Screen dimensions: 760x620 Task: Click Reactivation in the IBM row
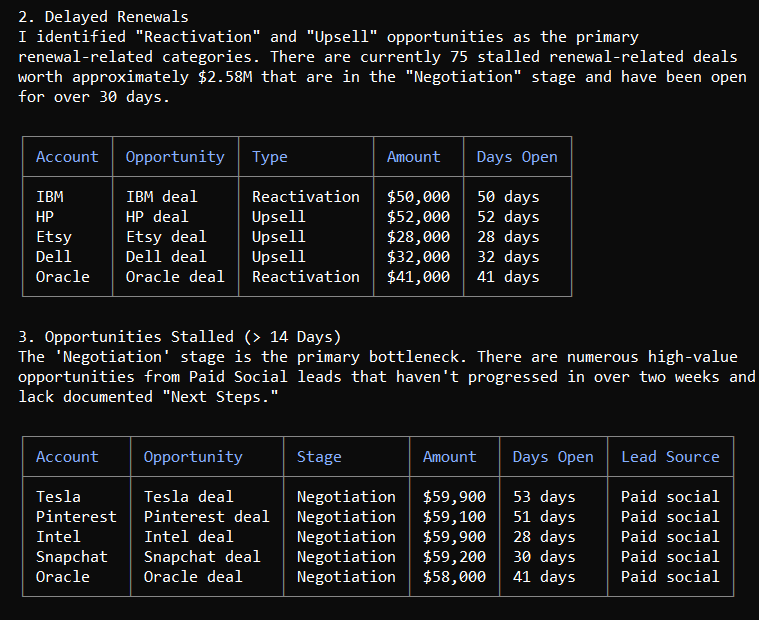tap(305, 197)
